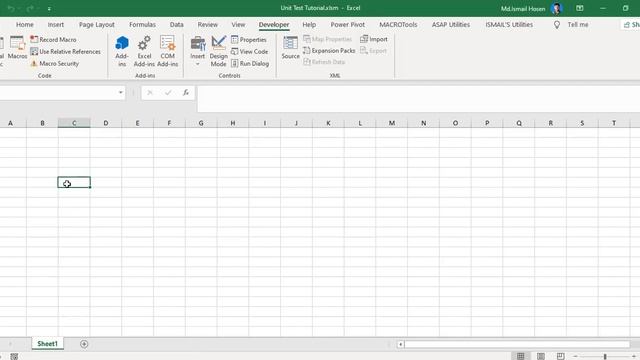The image size is (640, 360).
Task: Open the MACROTools tab
Action: 398,24
